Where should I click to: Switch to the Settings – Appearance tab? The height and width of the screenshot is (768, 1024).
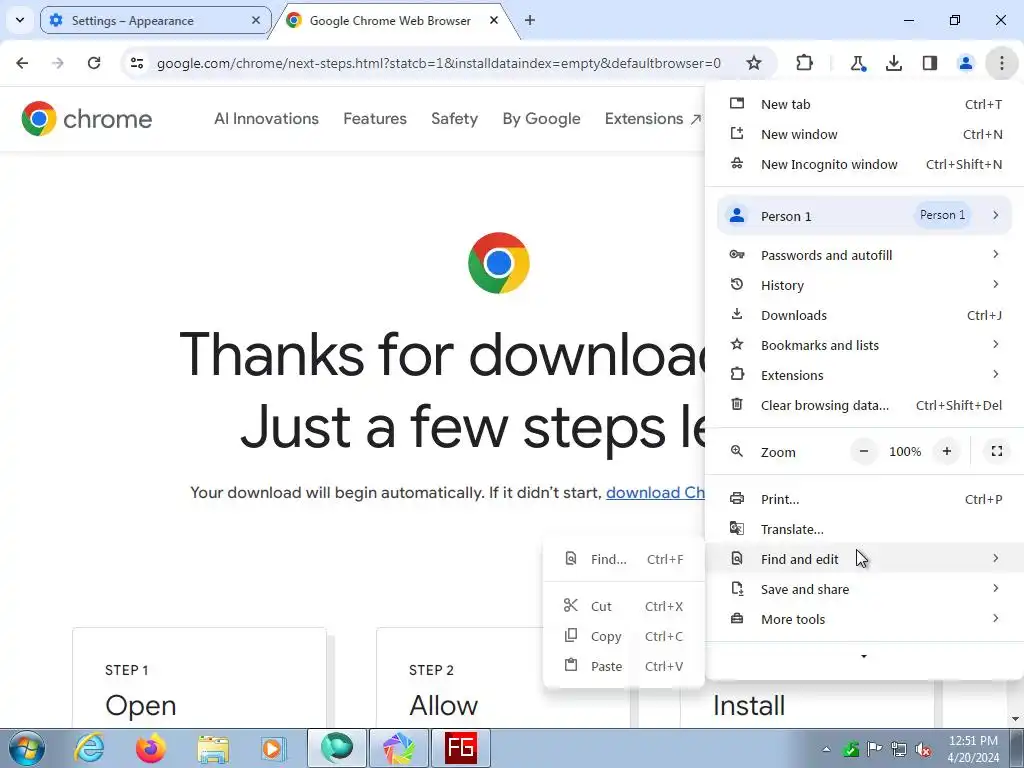(x=155, y=20)
